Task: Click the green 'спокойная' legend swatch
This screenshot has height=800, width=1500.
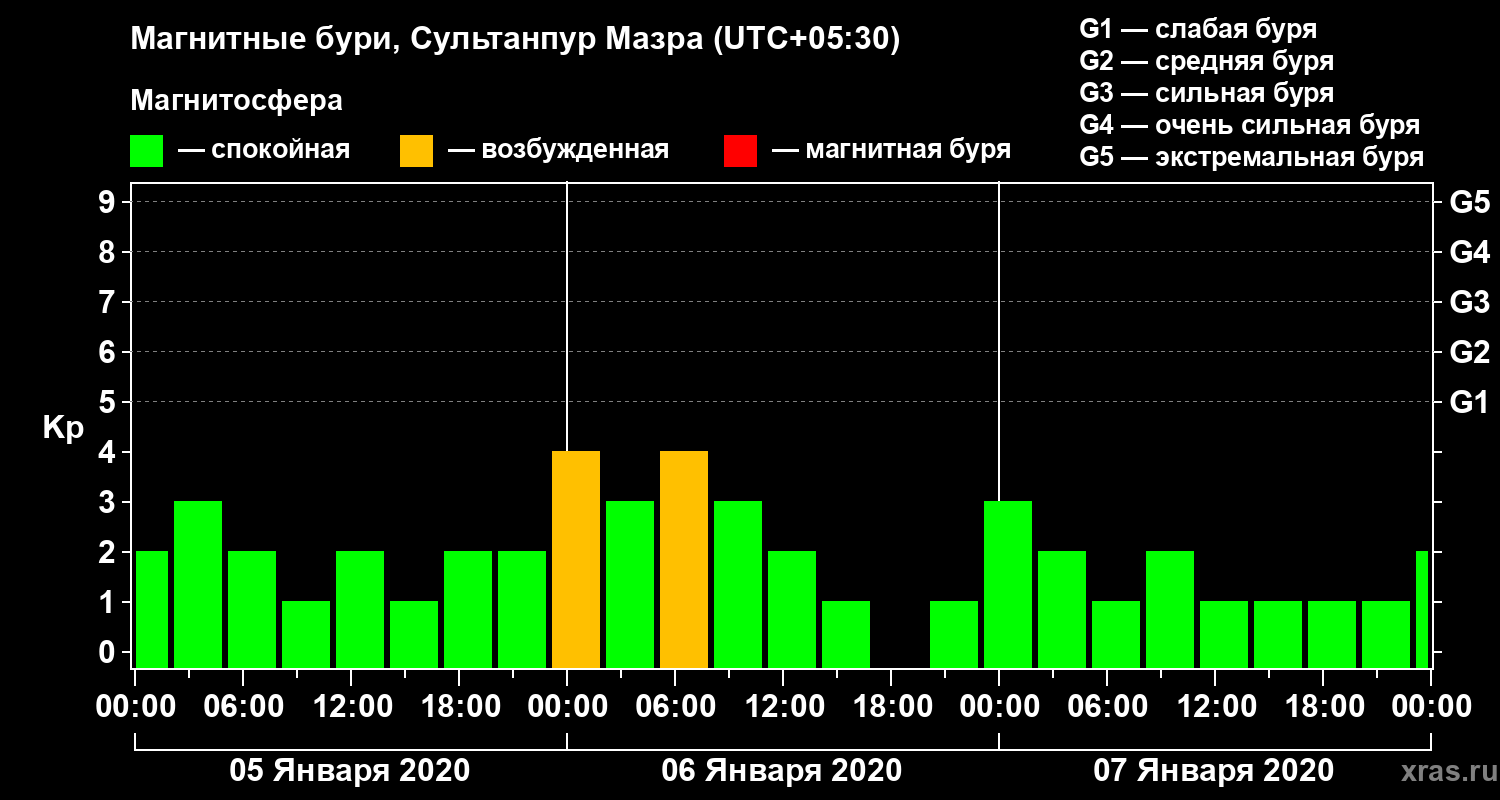Action: tap(146, 151)
